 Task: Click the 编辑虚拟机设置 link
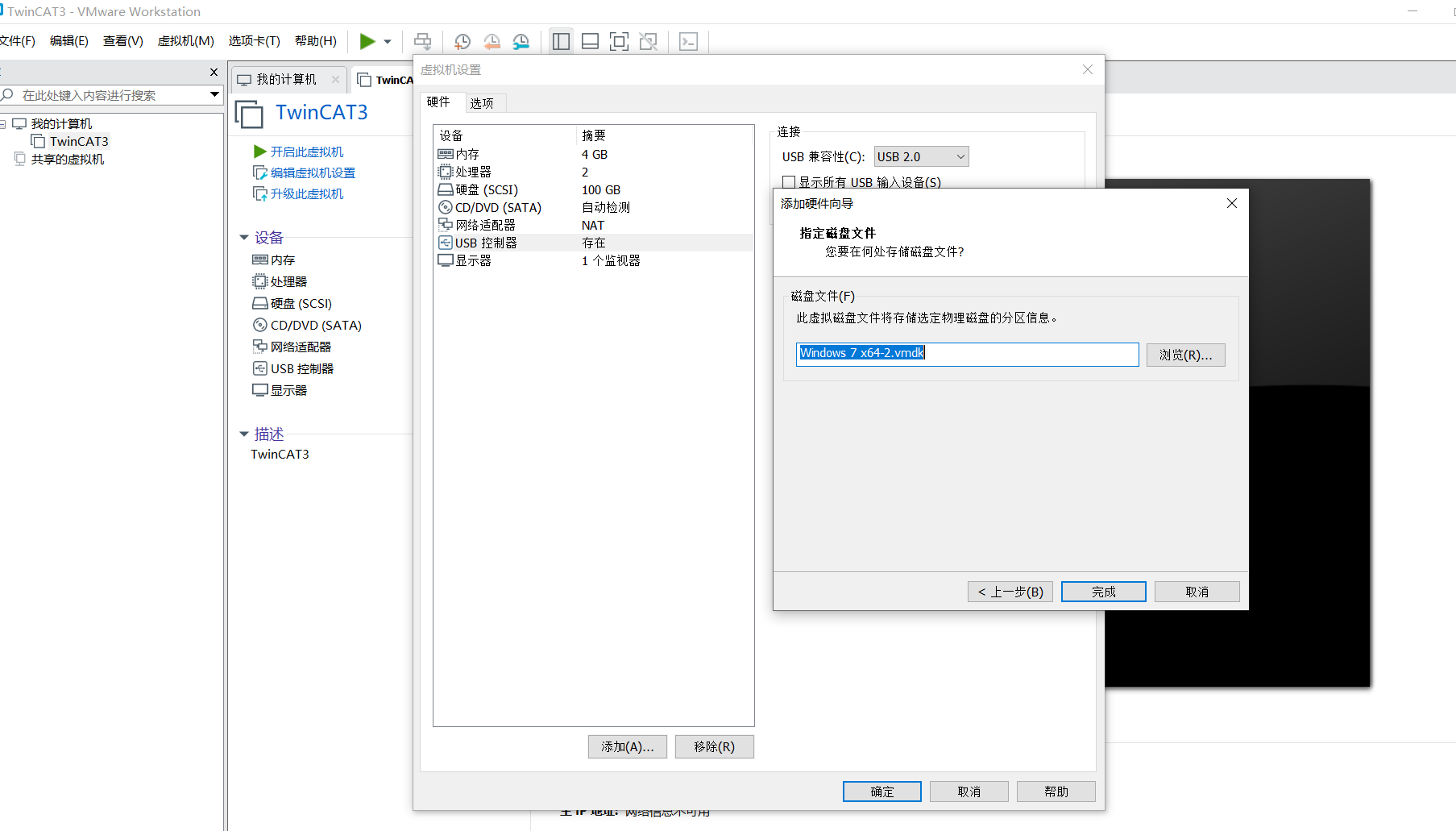click(x=313, y=172)
